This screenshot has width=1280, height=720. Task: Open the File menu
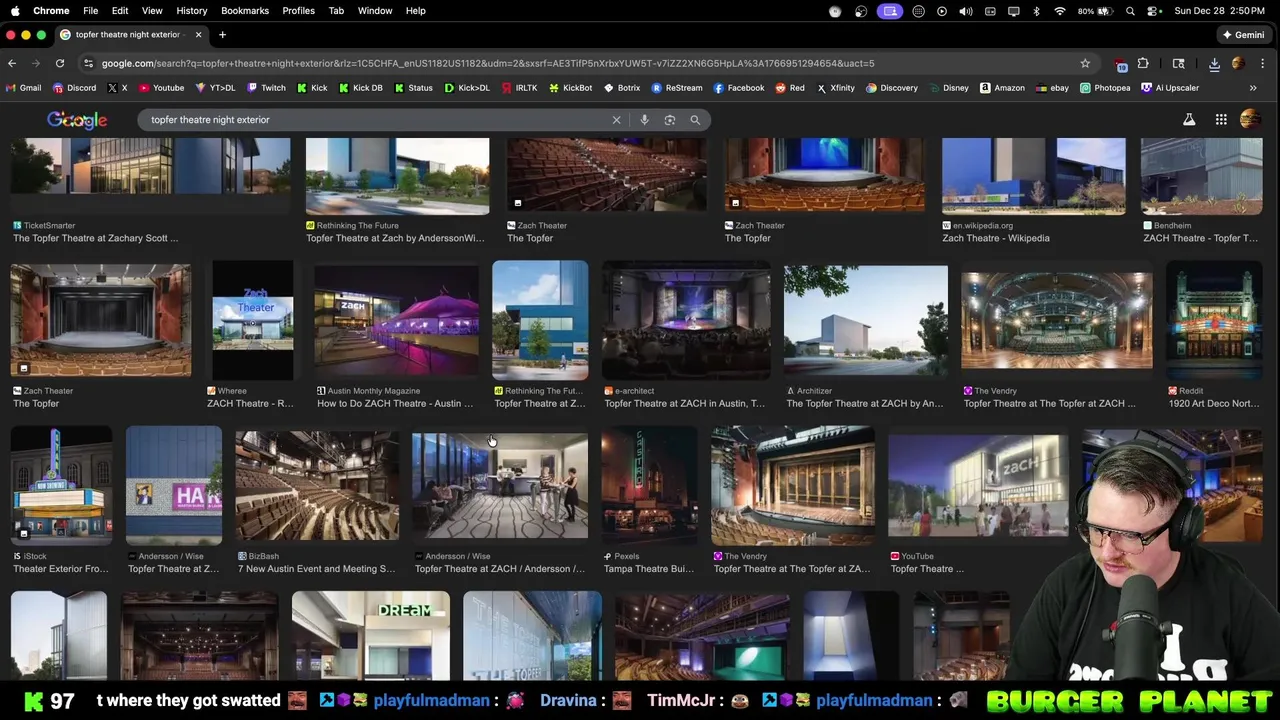tap(90, 11)
